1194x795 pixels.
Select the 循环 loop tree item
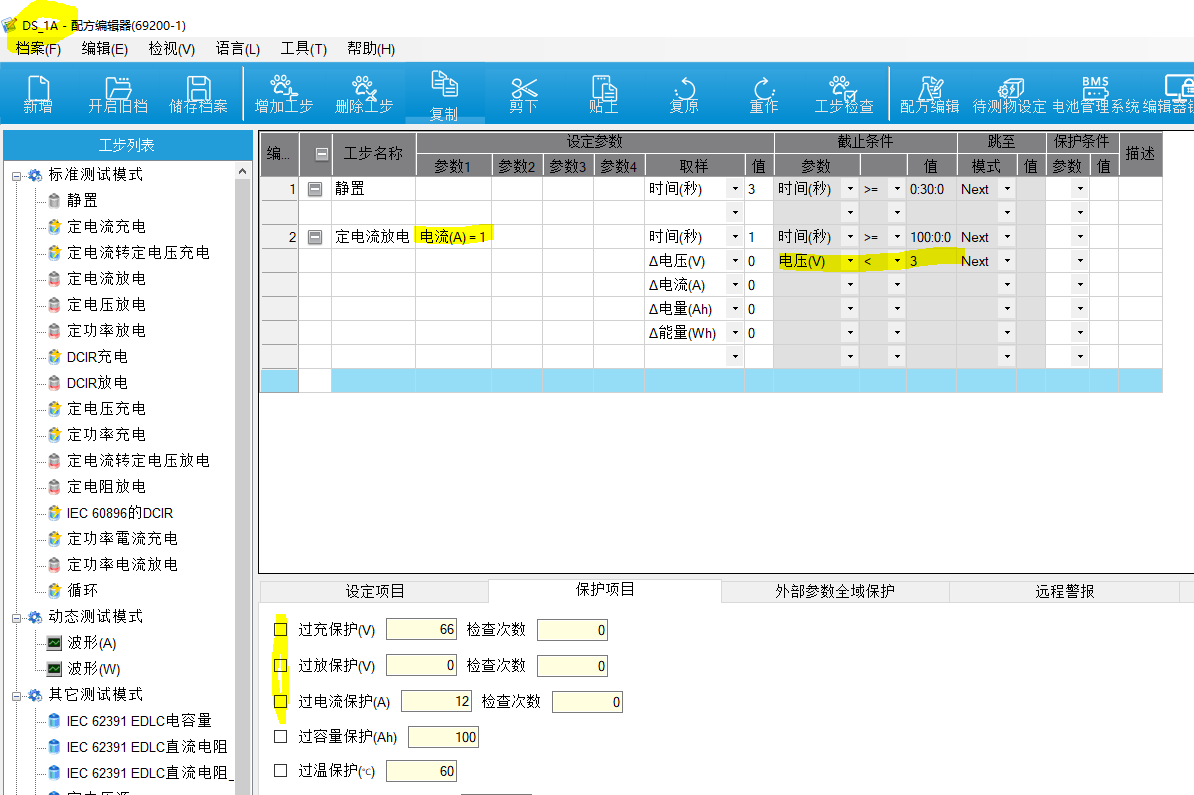tap(82, 590)
